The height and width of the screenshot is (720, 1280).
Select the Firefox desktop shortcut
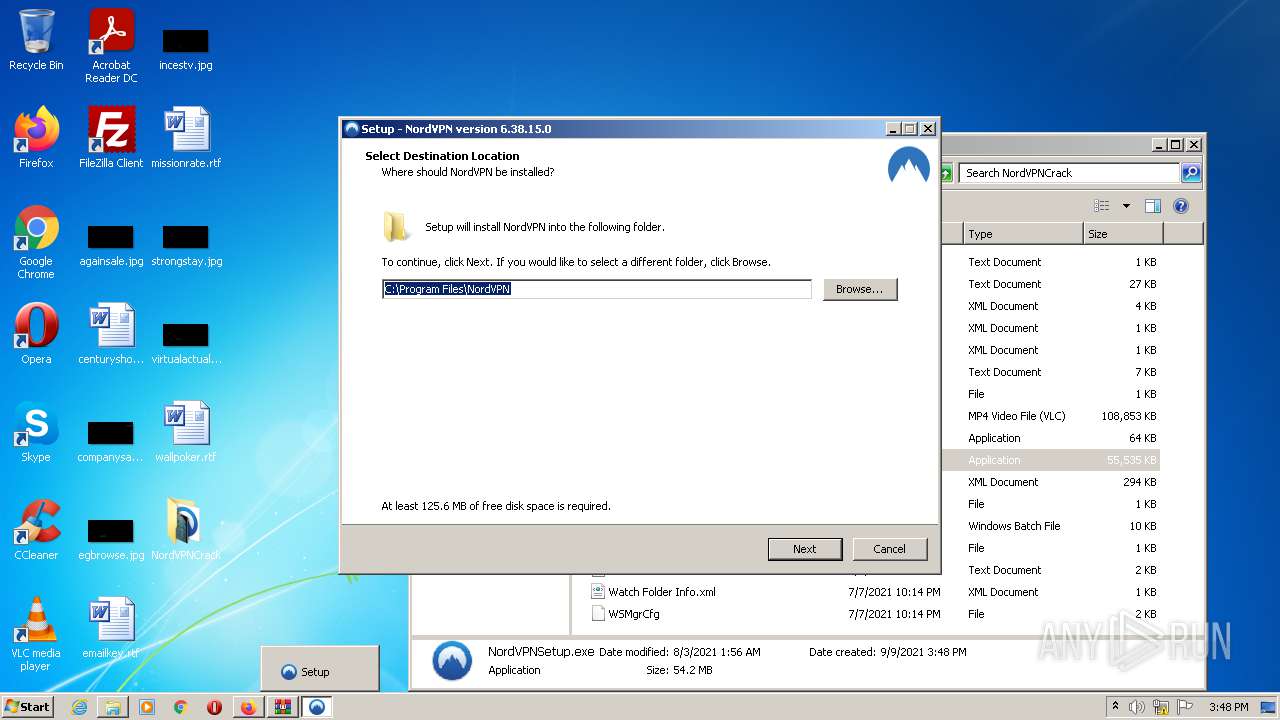point(36,137)
